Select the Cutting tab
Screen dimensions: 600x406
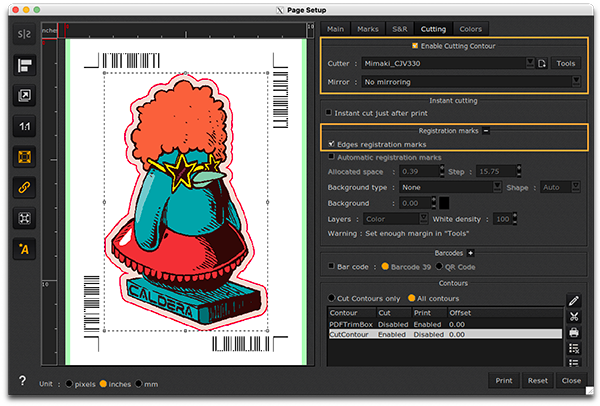click(434, 29)
